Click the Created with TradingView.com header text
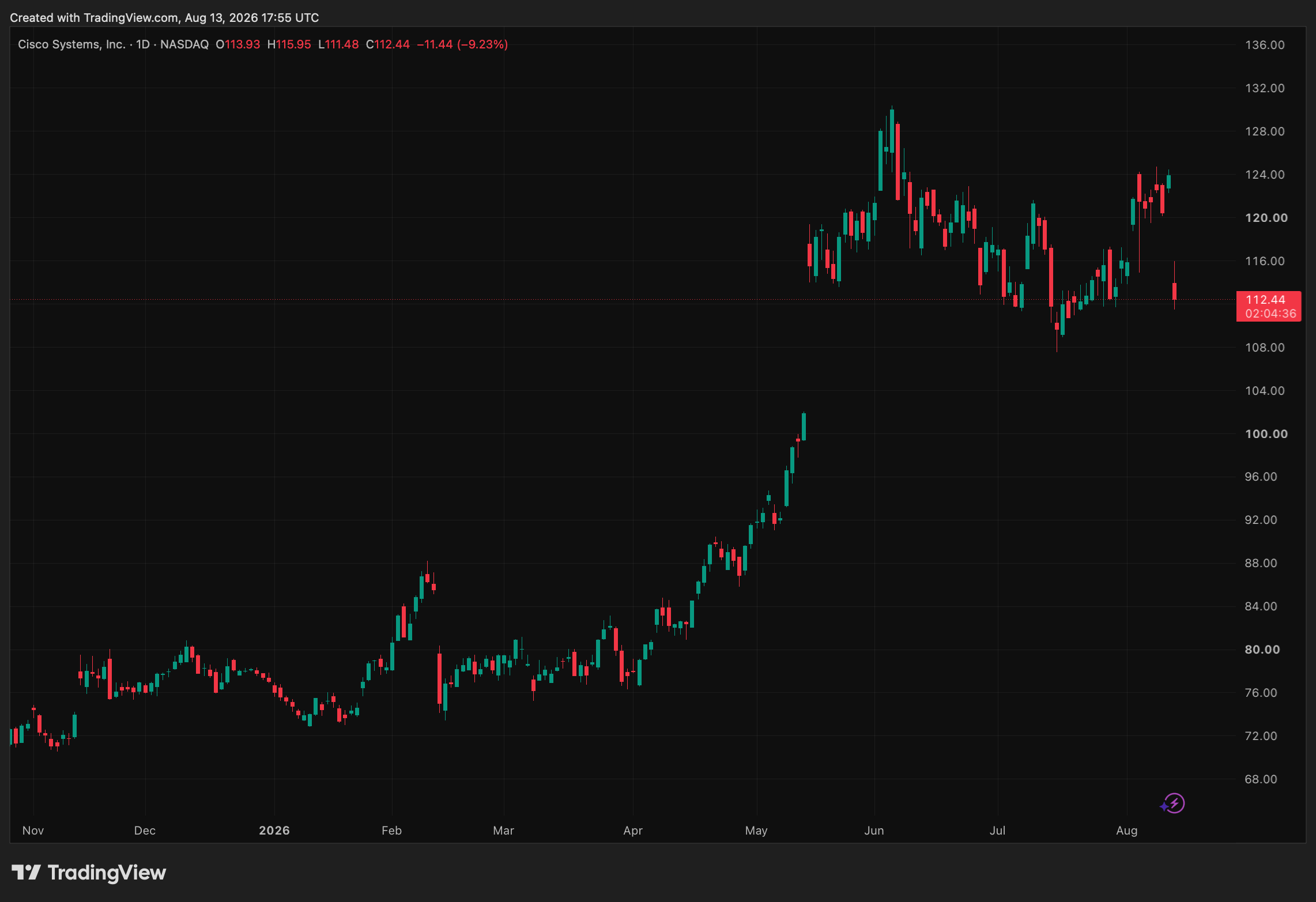 pyautogui.click(x=164, y=18)
